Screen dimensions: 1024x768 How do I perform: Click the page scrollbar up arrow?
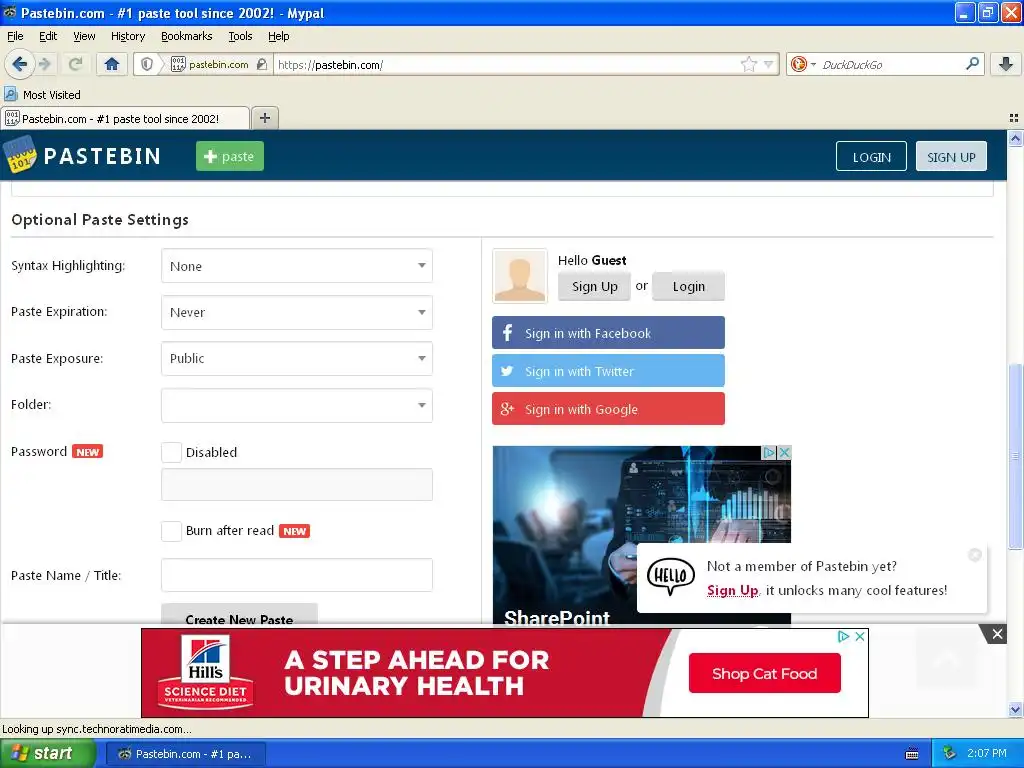(1015, 138)
